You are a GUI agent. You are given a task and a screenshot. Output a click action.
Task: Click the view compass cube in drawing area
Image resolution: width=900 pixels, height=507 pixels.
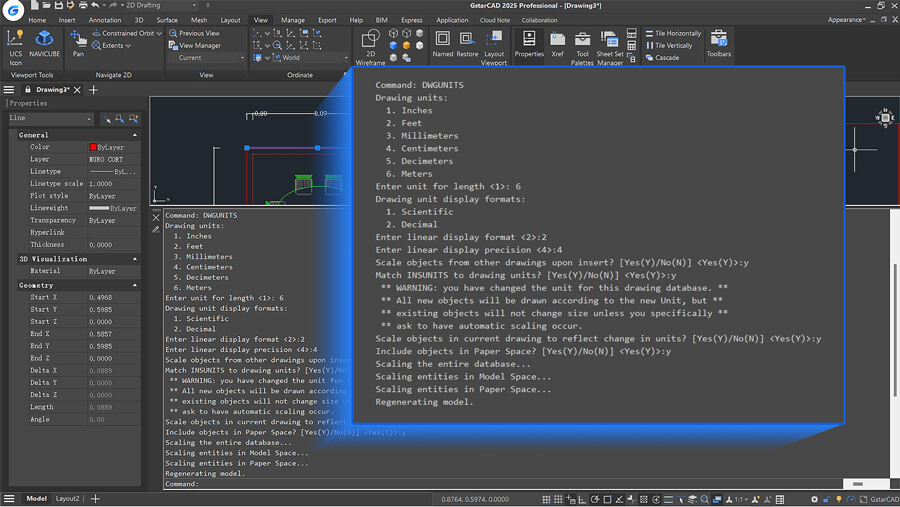(x=885, y=118)
